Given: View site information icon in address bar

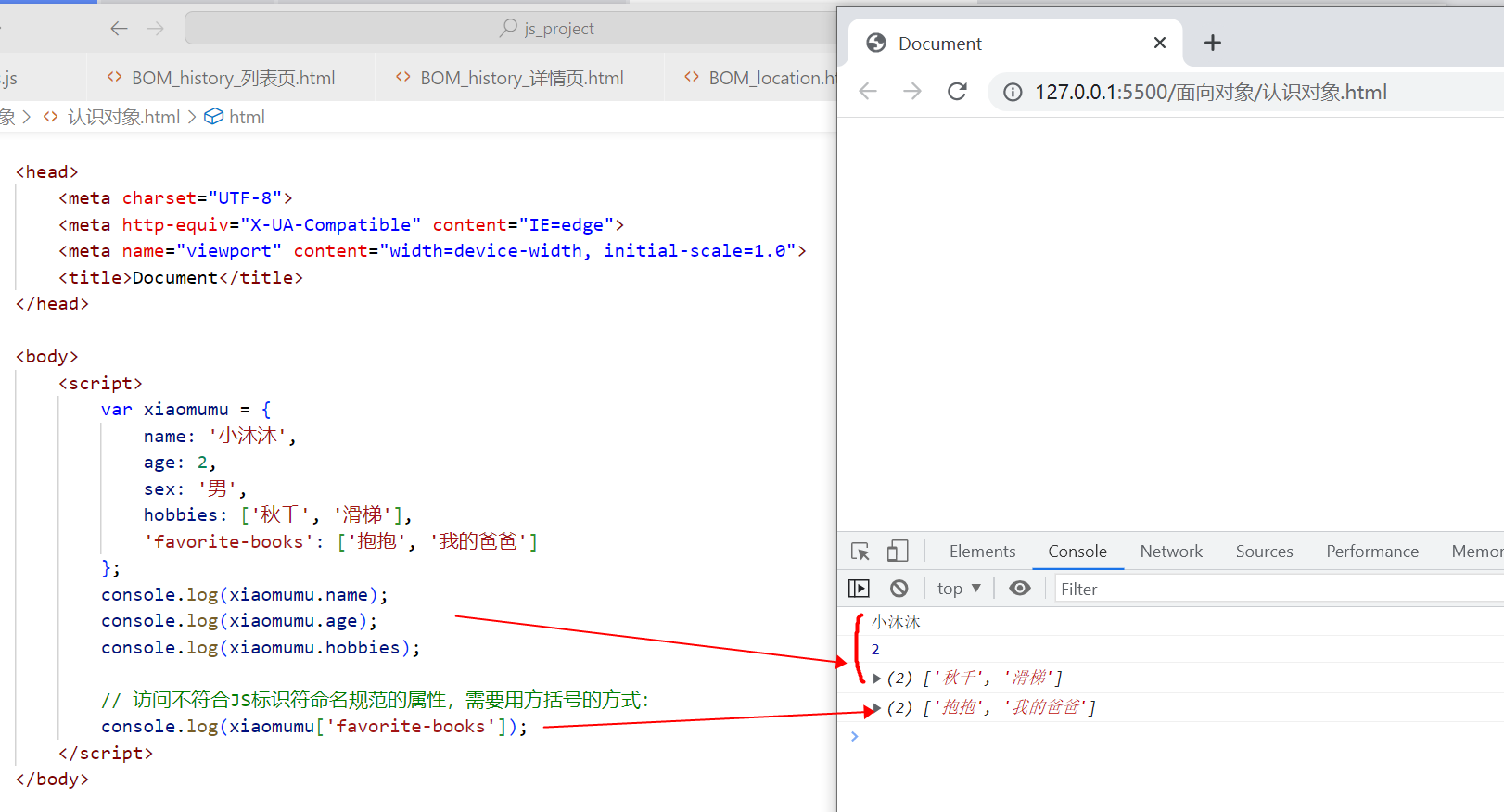Looking at the screenshot, I should point(1013,92).
